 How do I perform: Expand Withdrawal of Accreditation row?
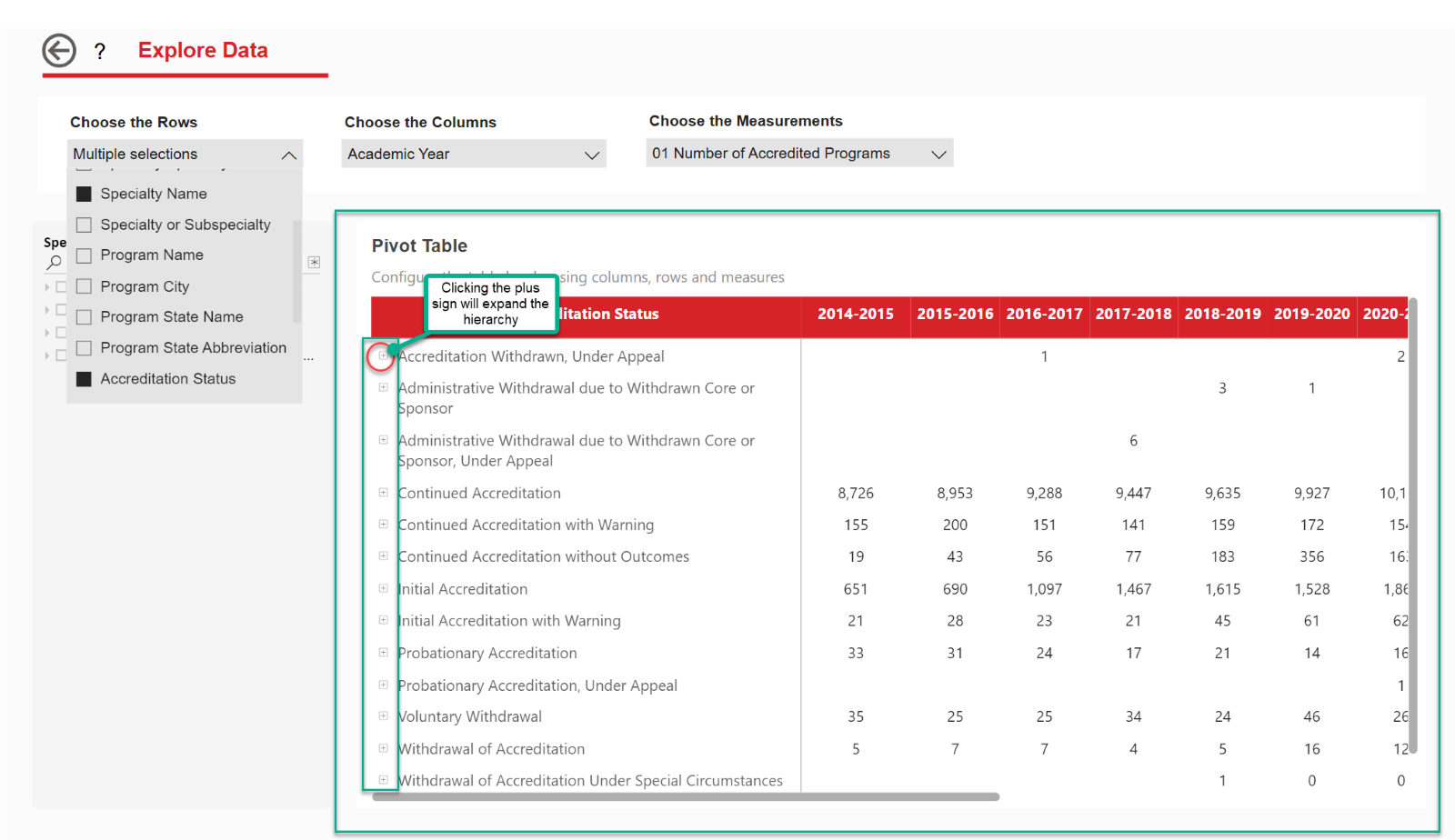383,748
